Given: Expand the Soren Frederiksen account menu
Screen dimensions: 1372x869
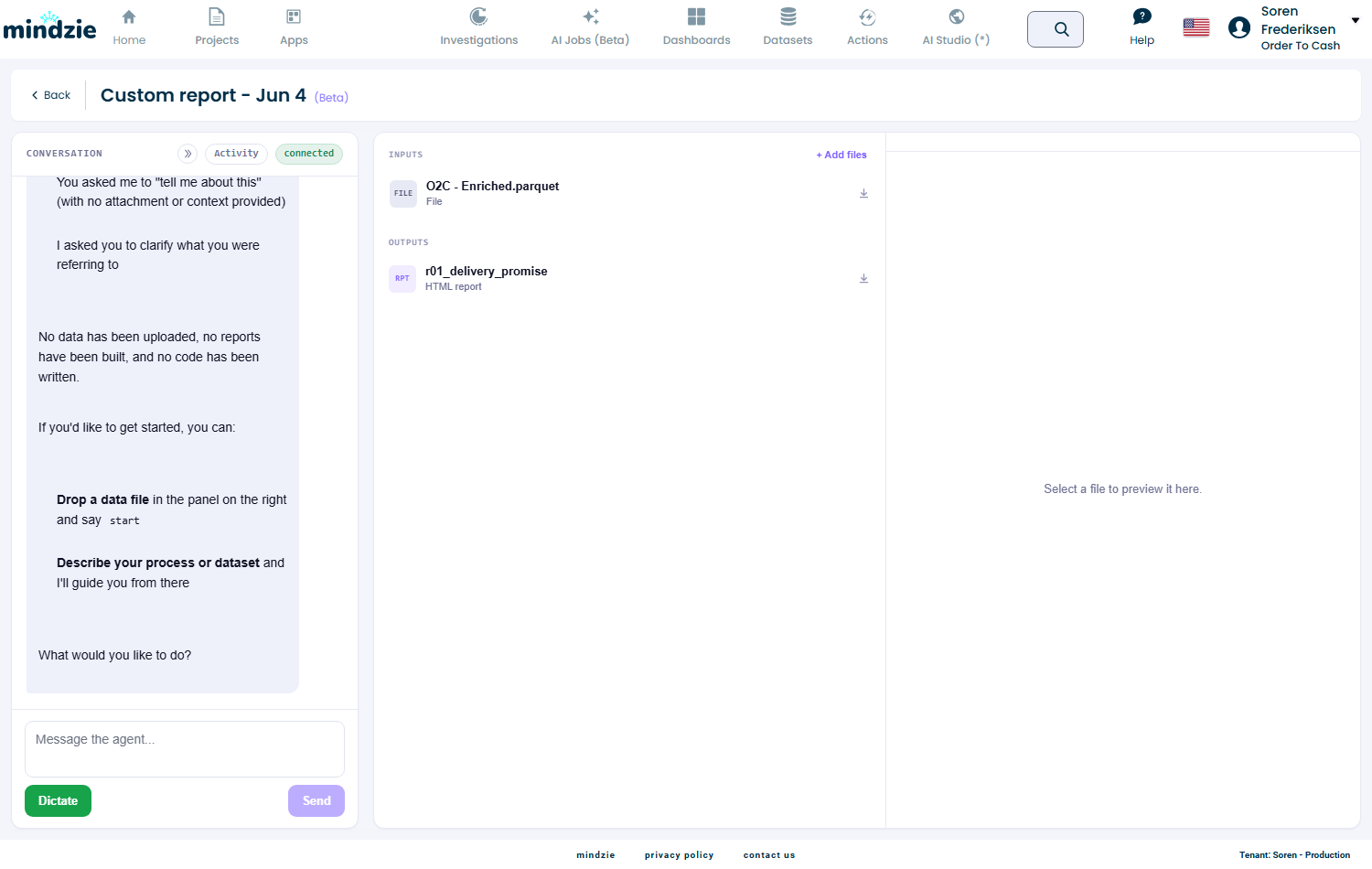Looking at the screenshot, I should 1356,20.
